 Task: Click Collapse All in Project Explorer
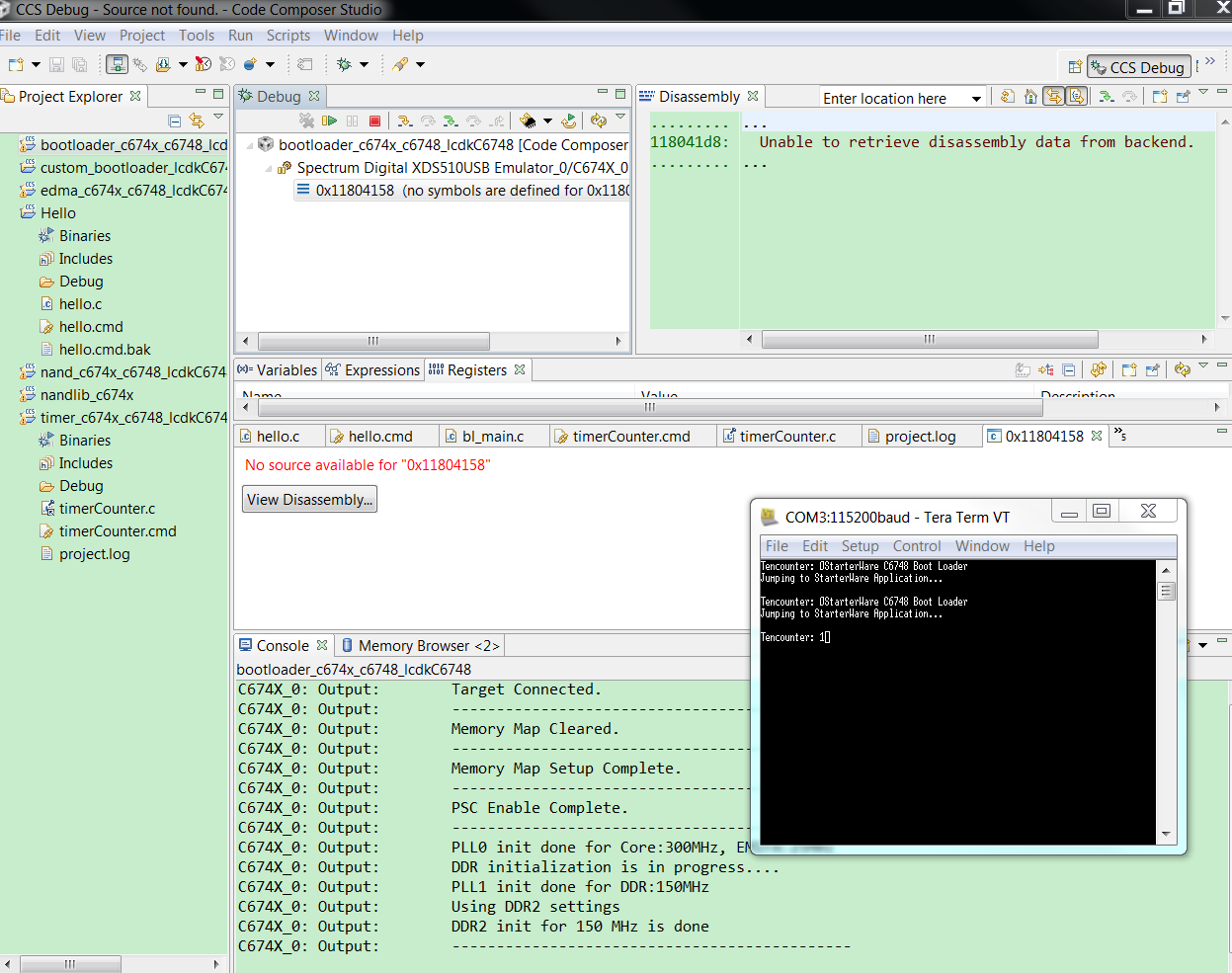point(174,121)
